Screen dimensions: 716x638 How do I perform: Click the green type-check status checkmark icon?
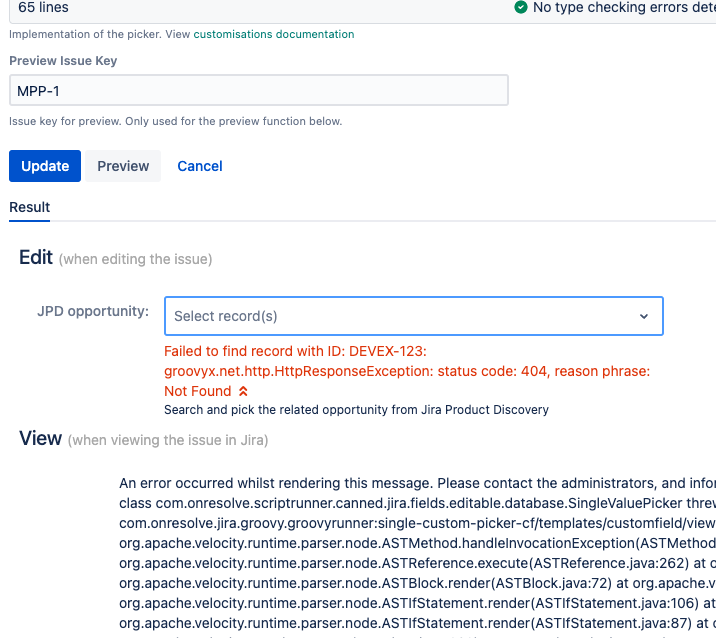point(521,7)
